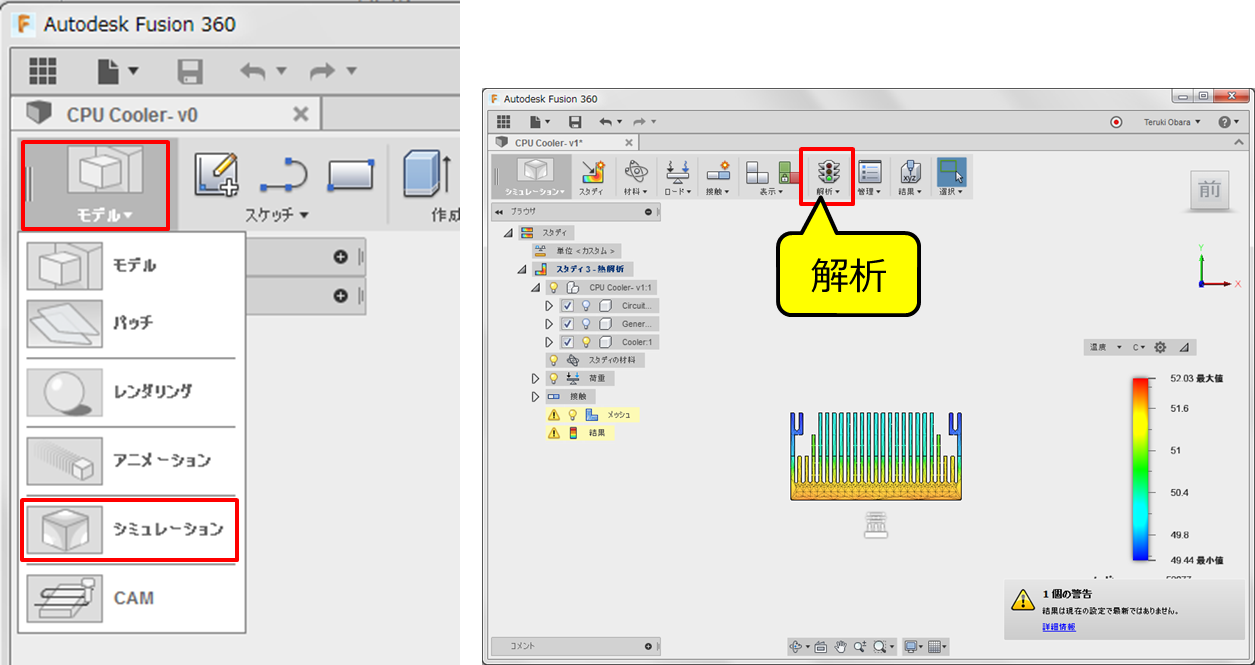Viewport: 1255px width, 665px height.
Task: Click save icon in the right window
Action: (x=574, y=121)
